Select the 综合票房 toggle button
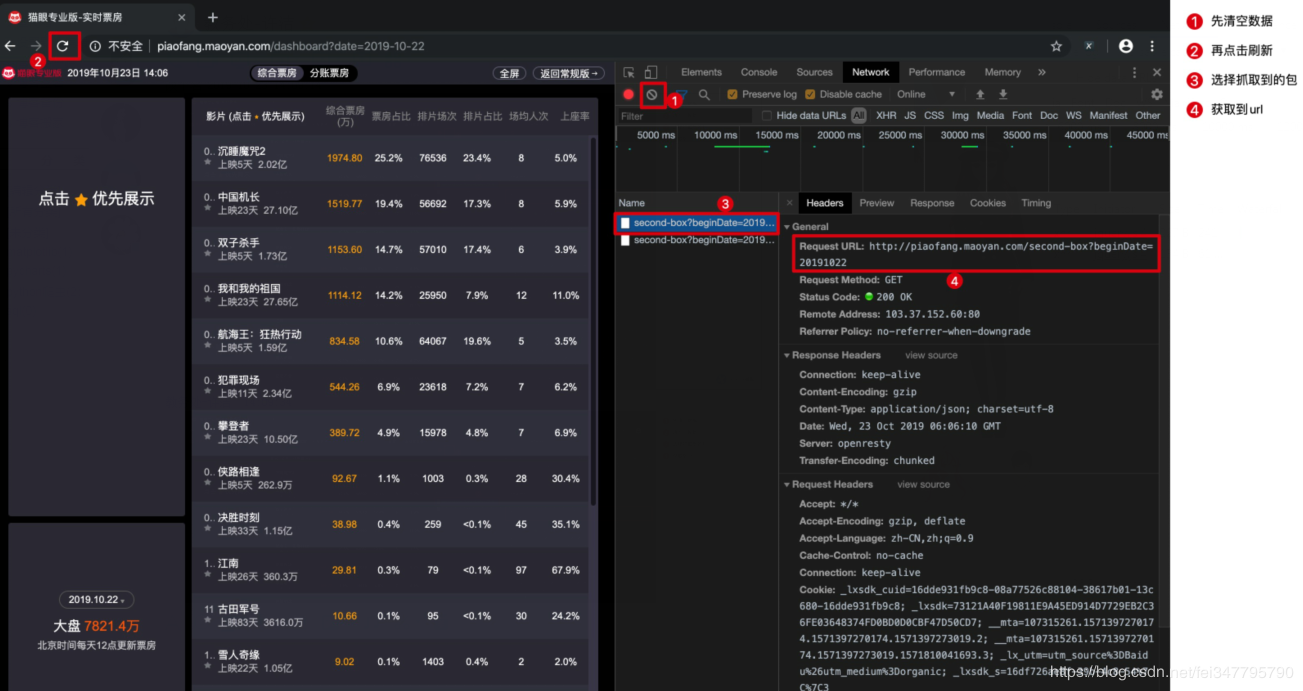This screenshot has height=691, width=1303. 277,73
